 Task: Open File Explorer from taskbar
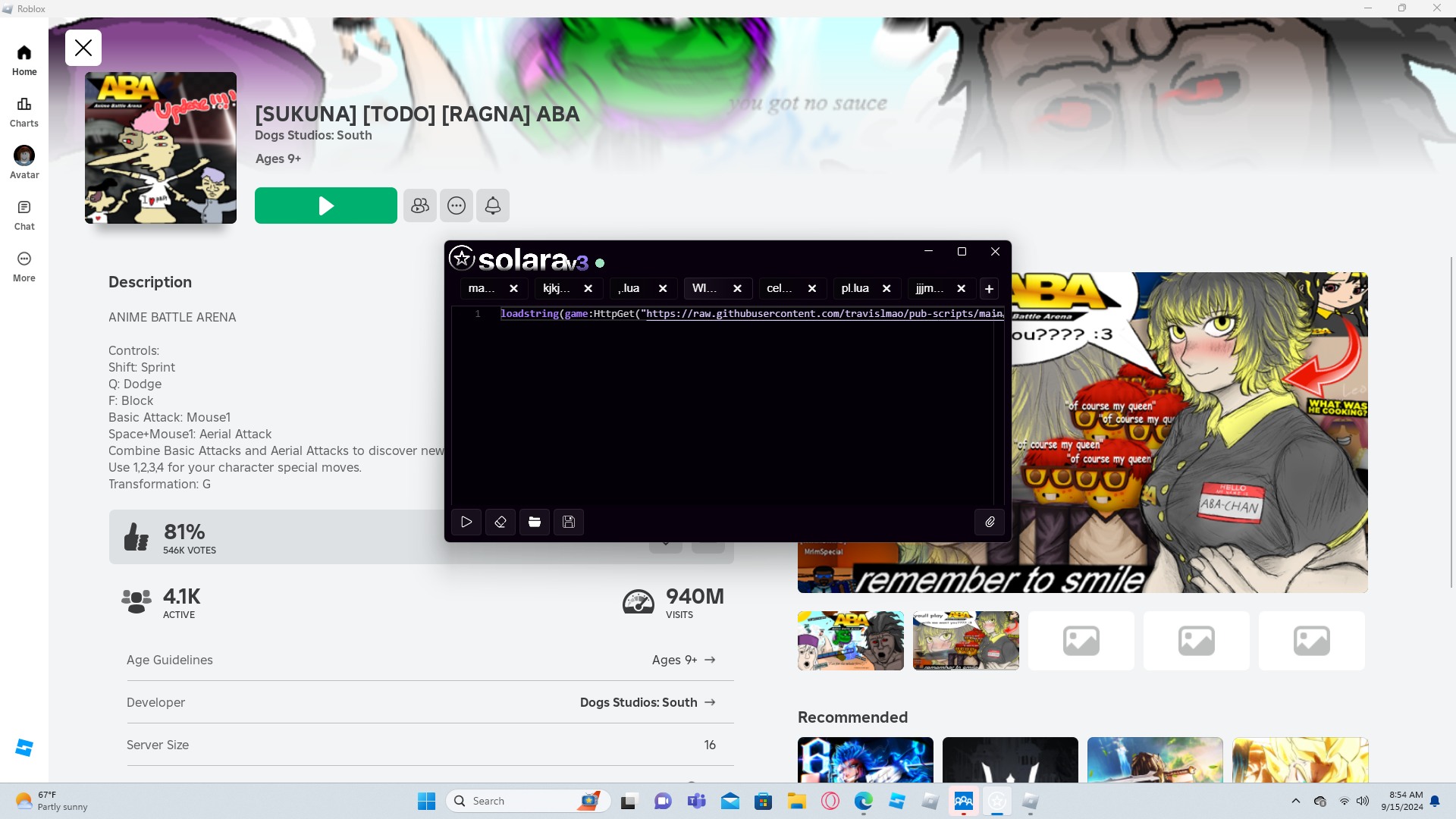(x=796, y=801)
